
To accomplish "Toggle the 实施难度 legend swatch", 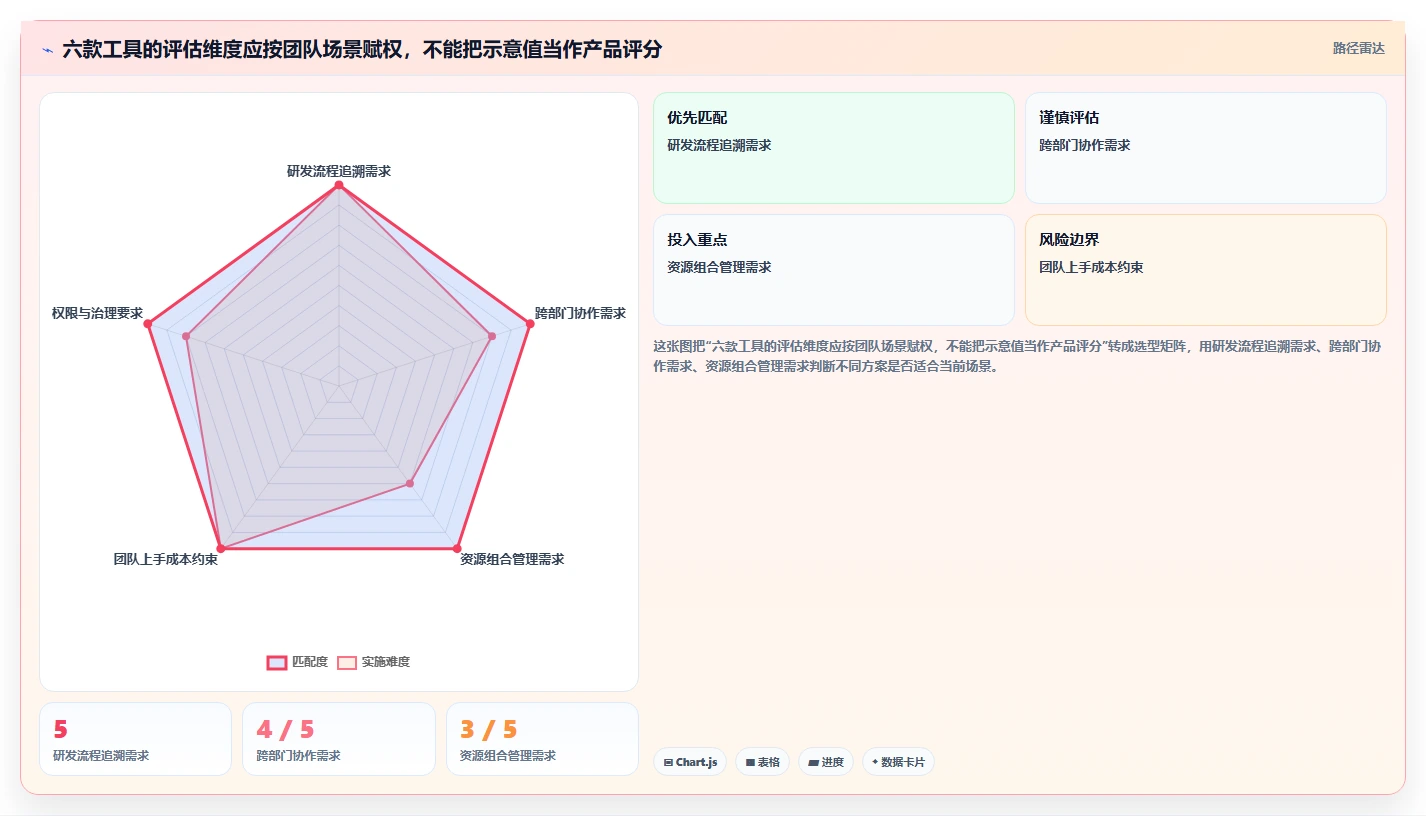I will [x=347, y=662].
